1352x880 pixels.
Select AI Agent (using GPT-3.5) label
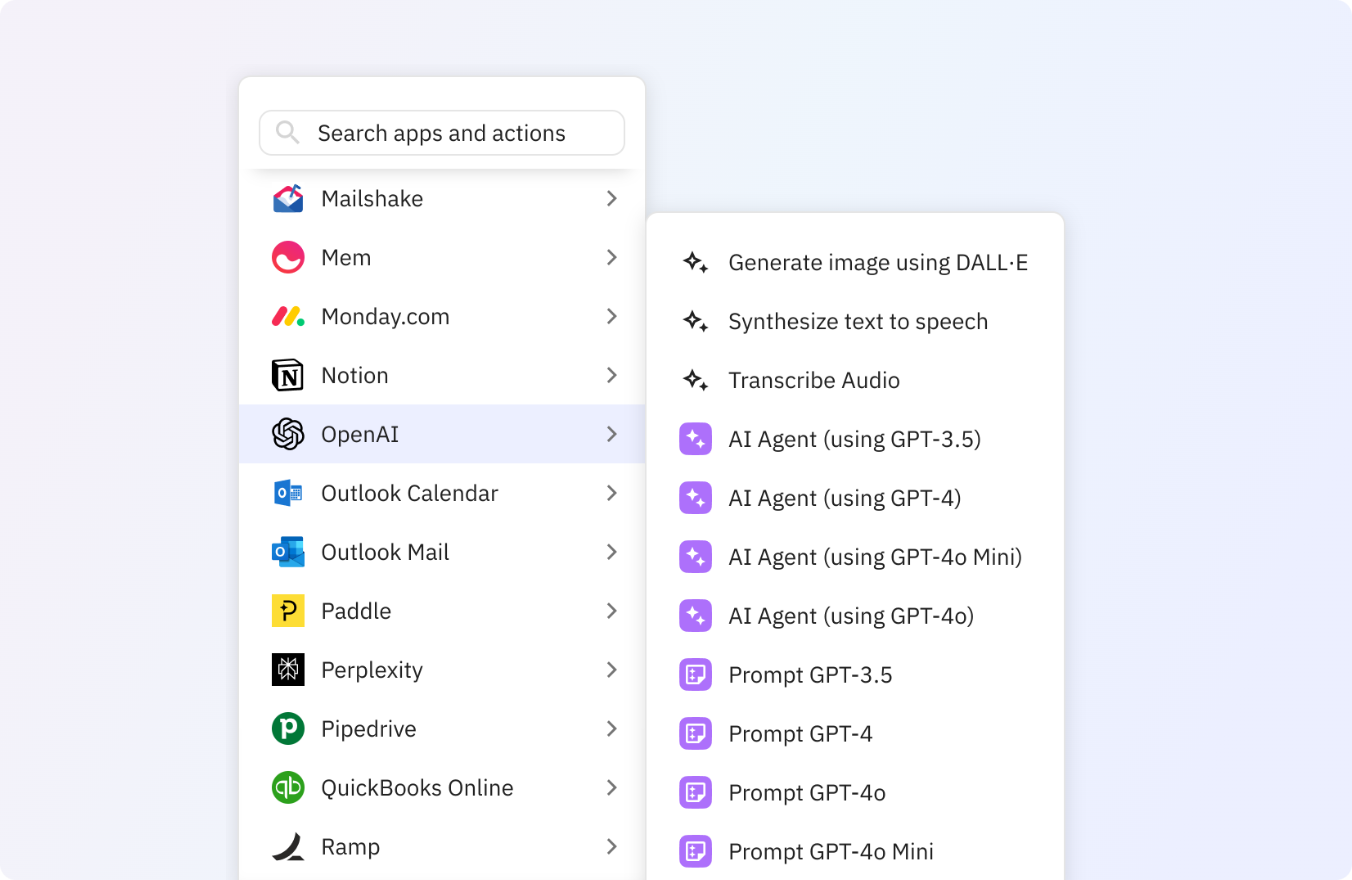click(x=855, y=440)
